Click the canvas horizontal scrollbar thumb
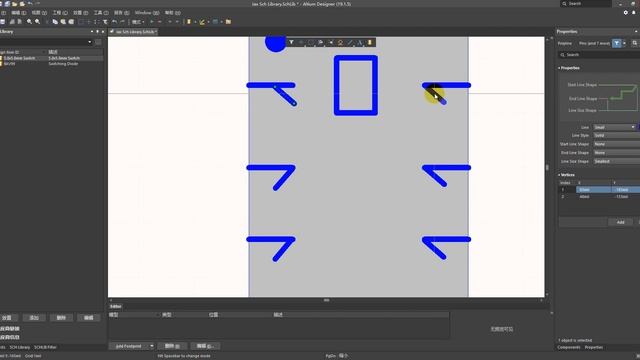Image resolution: width=640 pixels, height=360 pixels. [326, 300]
